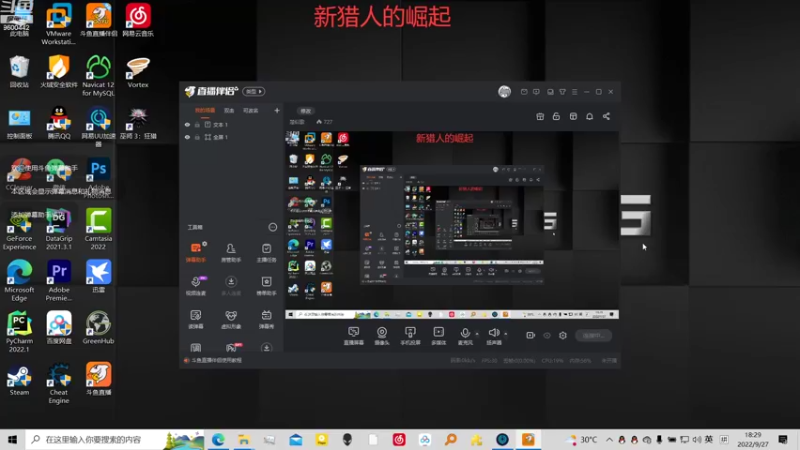
Task: Toggle the preview eye icon in bottom bar
Action: coord(547,335)
